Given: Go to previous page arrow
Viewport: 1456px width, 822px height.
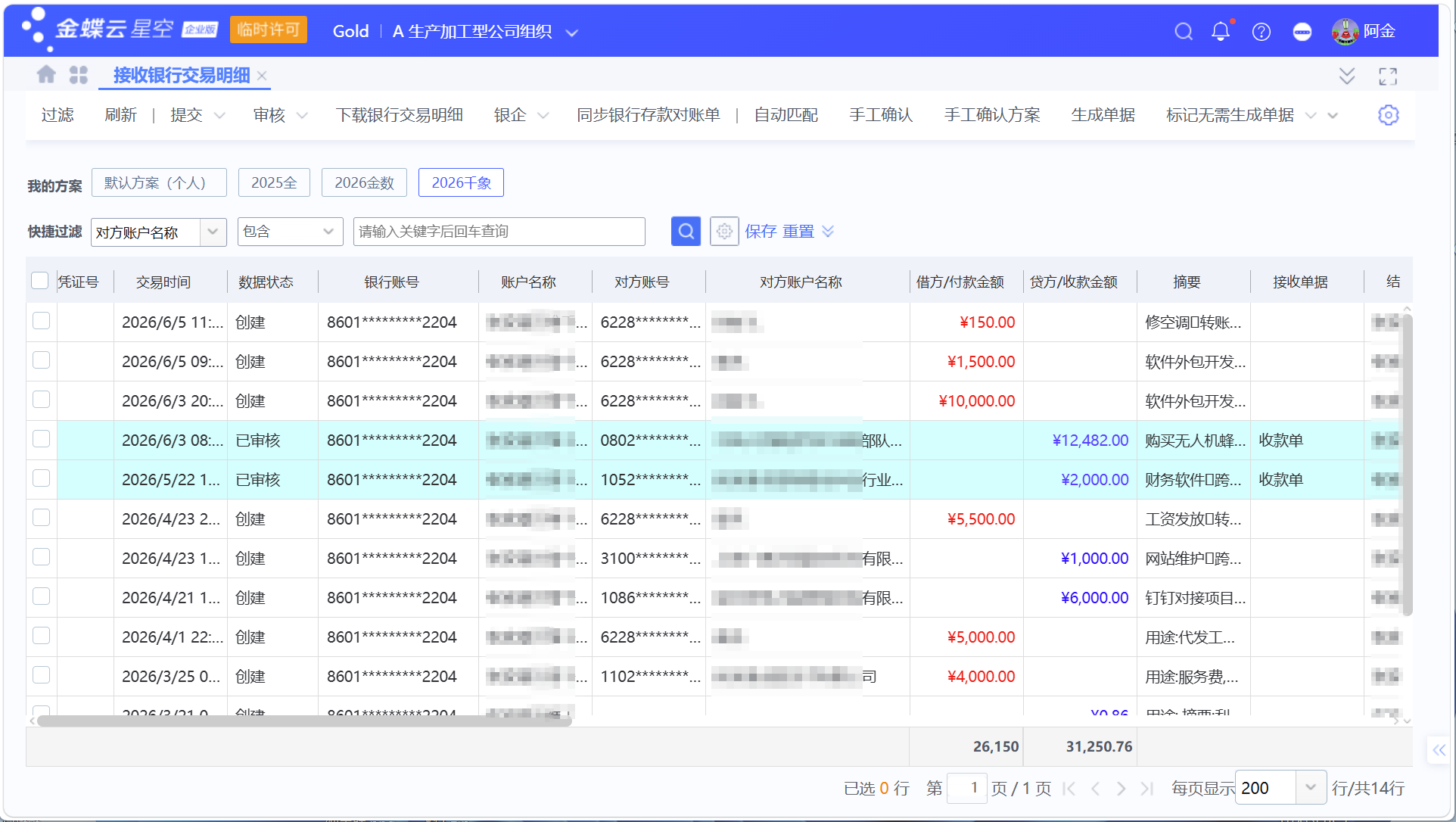Looking at the screenshot, I should [1095, 788].
